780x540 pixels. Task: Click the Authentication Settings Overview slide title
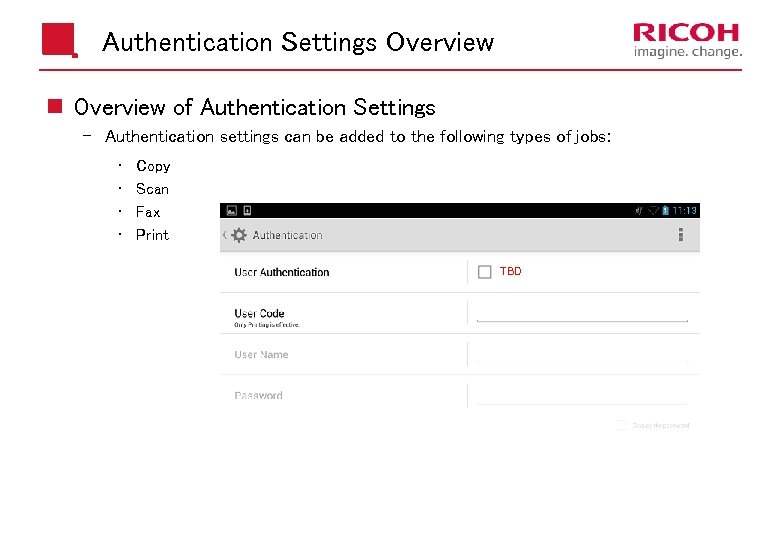(x=298, y=42)
